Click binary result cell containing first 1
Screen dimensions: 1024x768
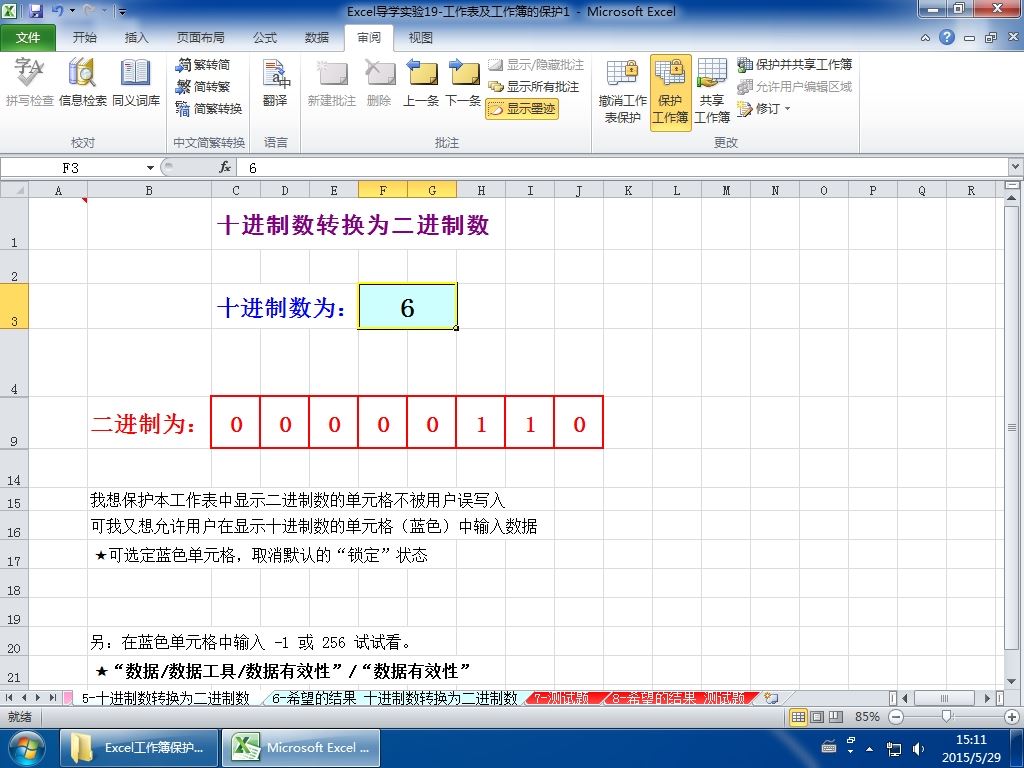(481, 423)
